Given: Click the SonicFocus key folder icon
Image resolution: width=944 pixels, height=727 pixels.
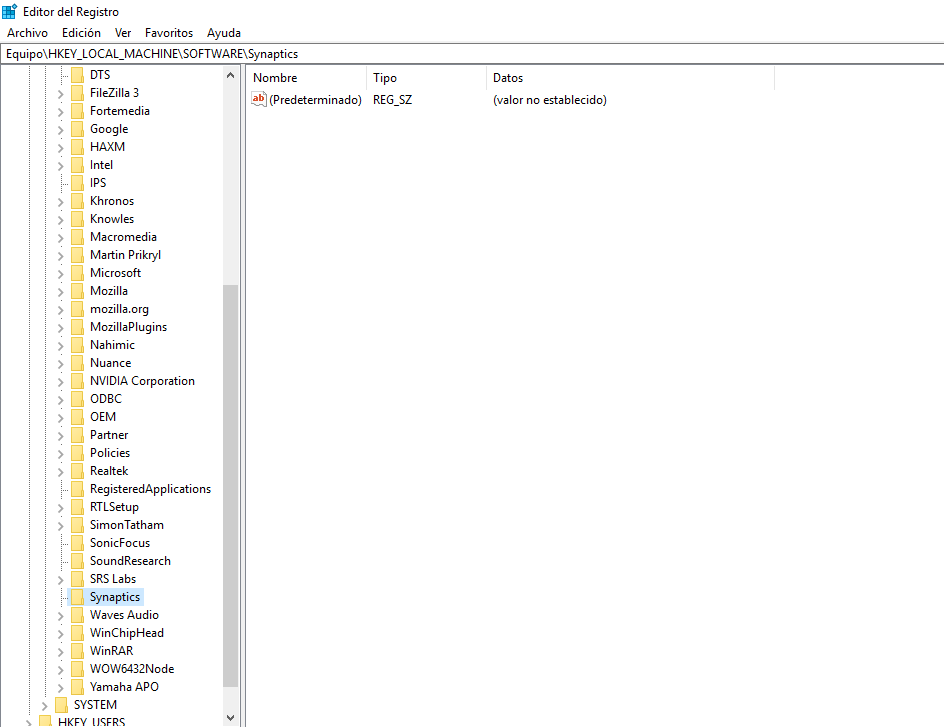Looking at the screenshot, I should [77, 543].
